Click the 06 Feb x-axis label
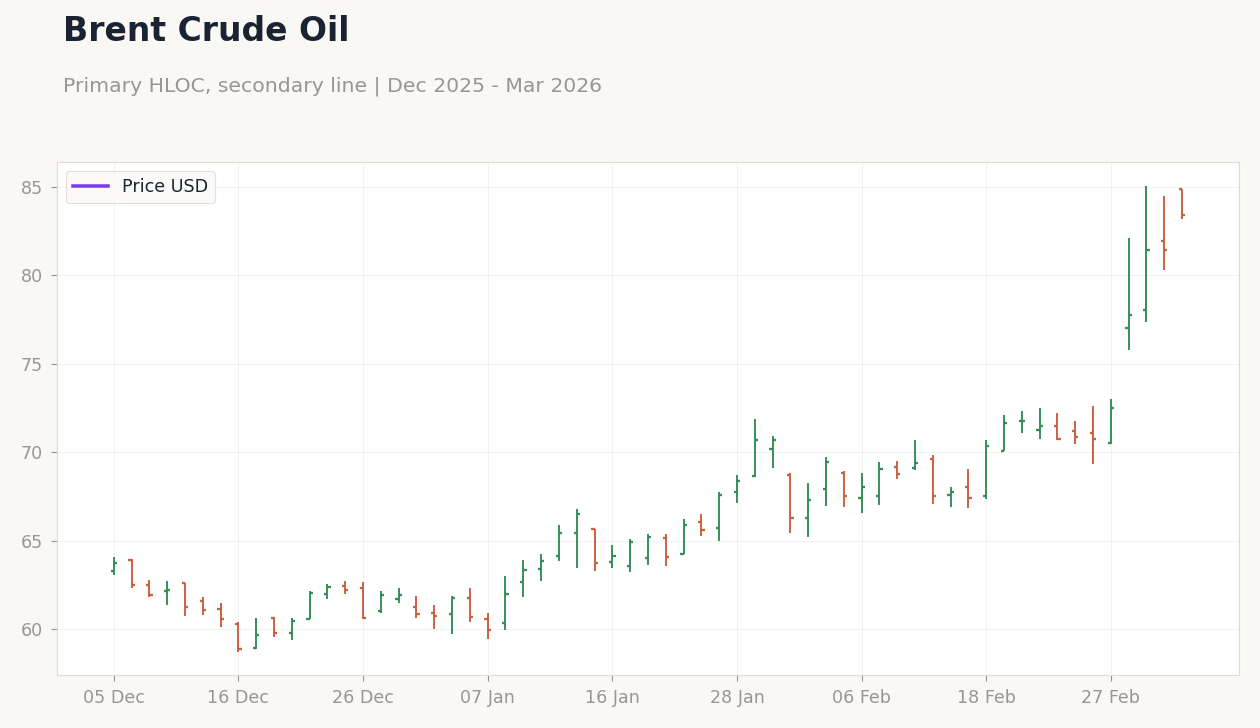This screenshot has height=728, width=1260. (862, 698)
